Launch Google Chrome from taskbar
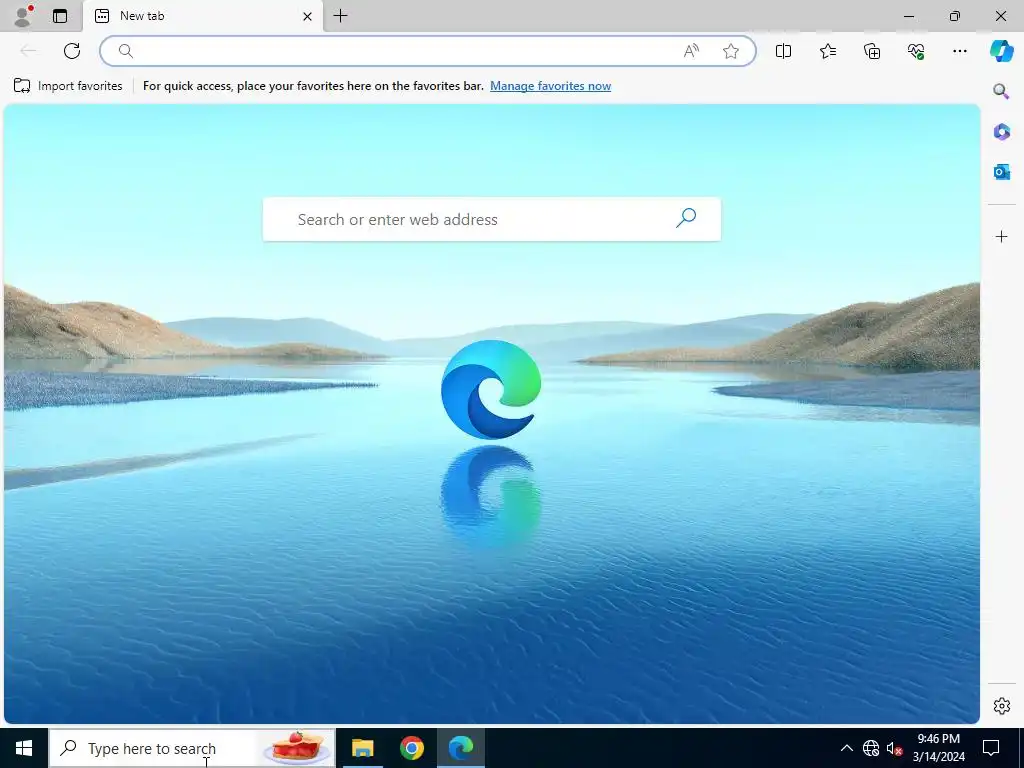This screenshot has height=768, width=1024. (411, 748)
